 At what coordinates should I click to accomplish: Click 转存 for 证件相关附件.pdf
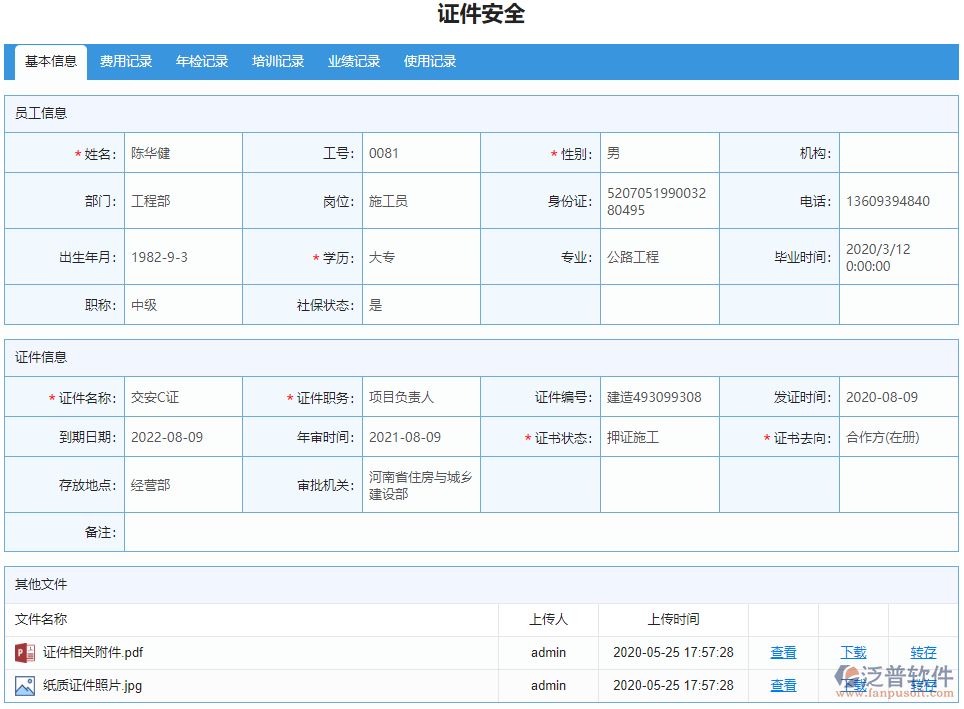[923, 653]
